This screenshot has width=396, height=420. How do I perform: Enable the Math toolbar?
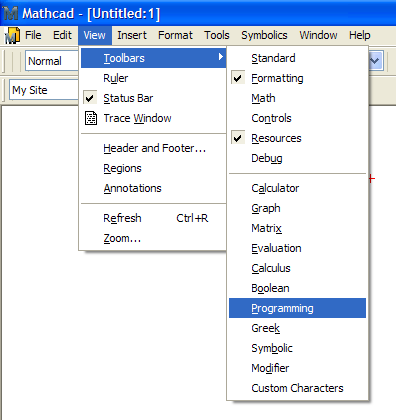coord(297,98)
